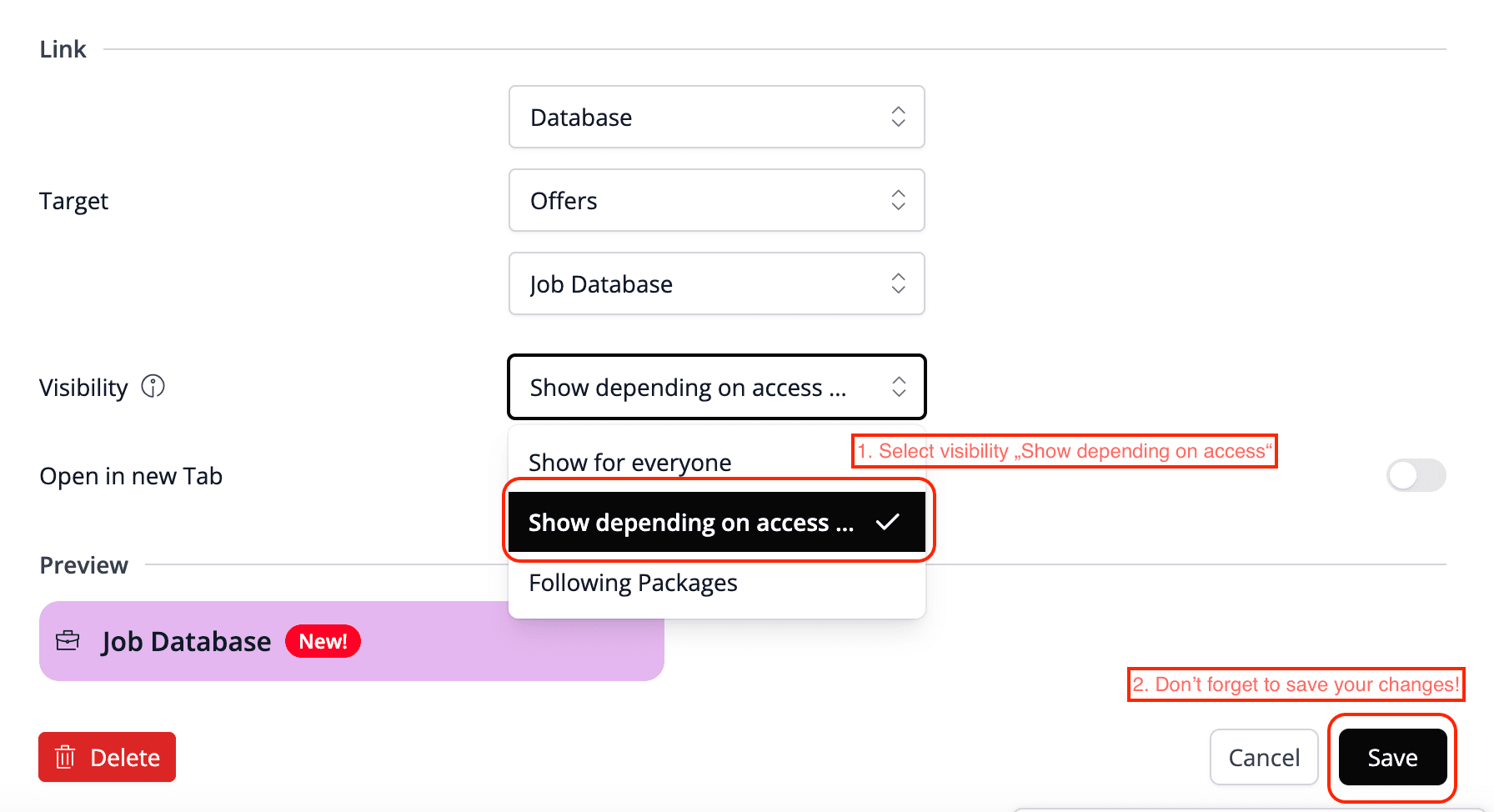The image size is (1494, 812).
Task: Click the chevron arrows on Database dropdown
Action: pyautogui.click(x=898, y=117)
